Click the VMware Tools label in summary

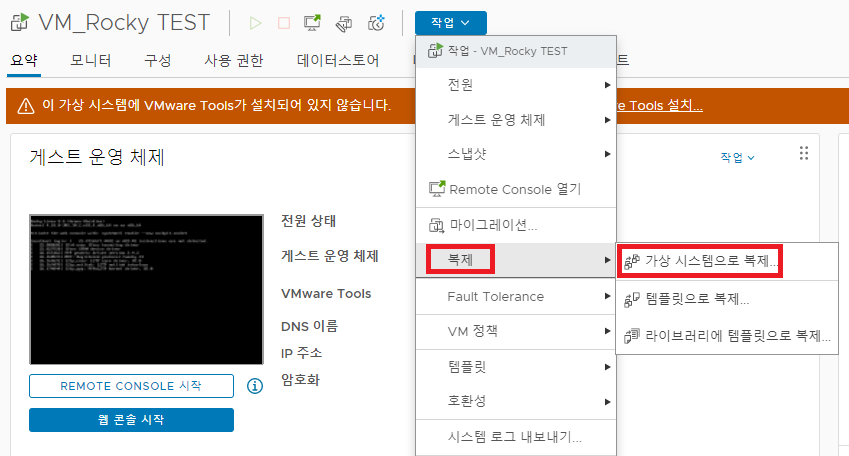coord(326,294)
